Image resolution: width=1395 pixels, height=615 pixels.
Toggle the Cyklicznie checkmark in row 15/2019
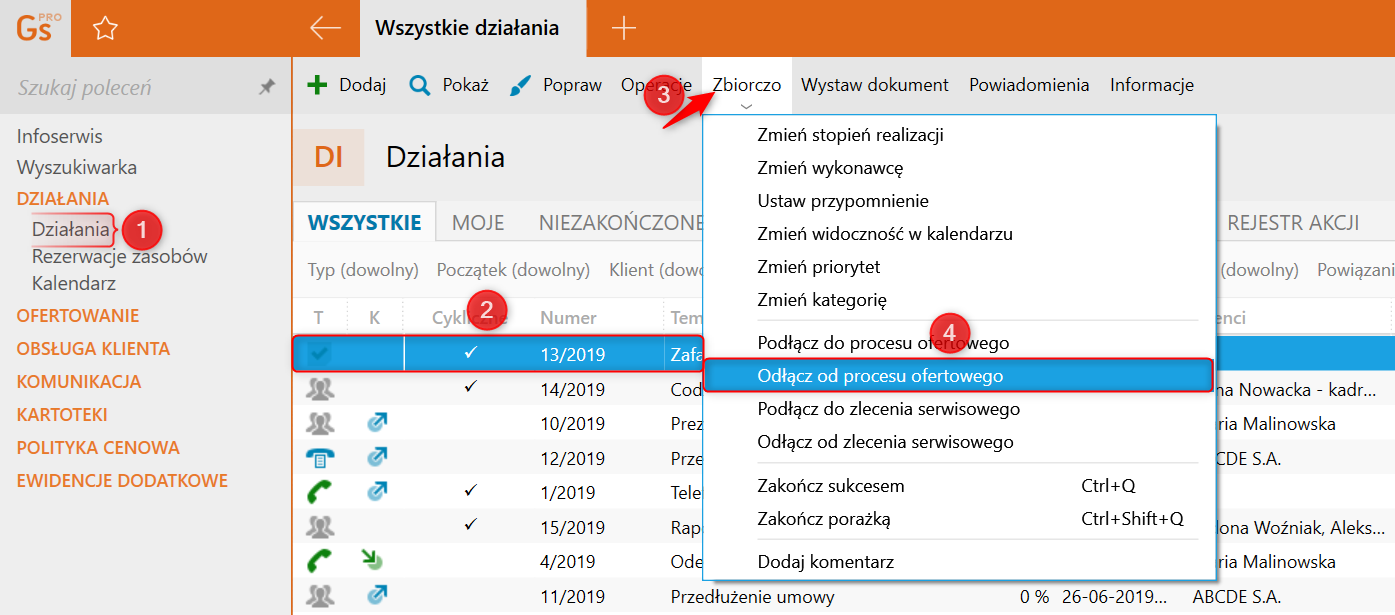[x=471, y=524]
